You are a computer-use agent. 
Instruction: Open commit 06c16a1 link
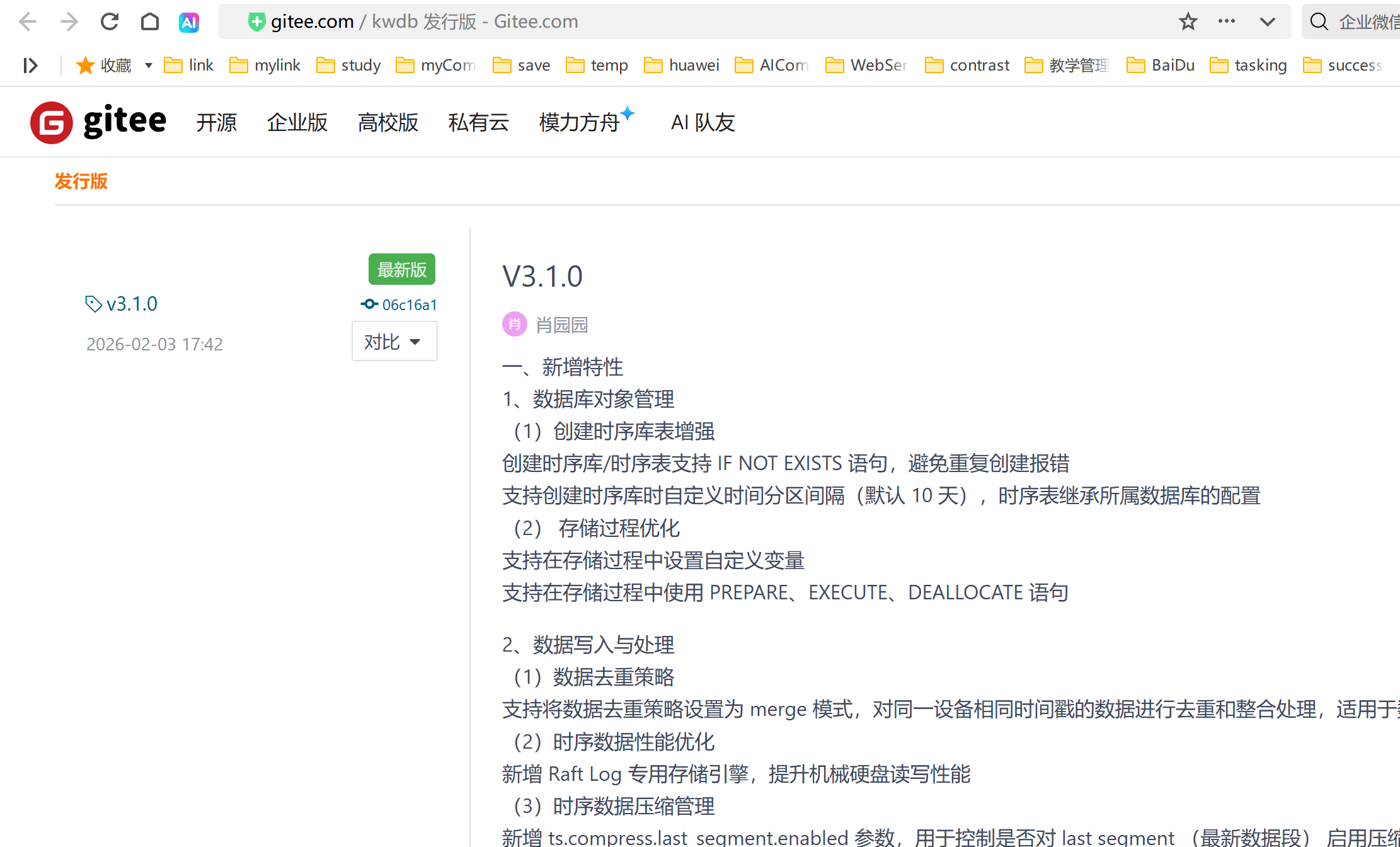tap(408, 305)
